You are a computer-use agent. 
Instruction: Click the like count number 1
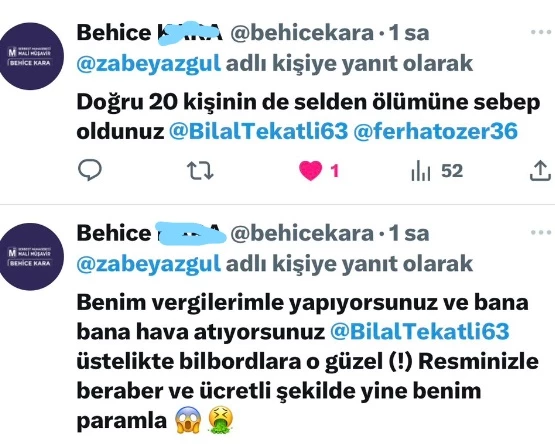click(x=334, y=171)
